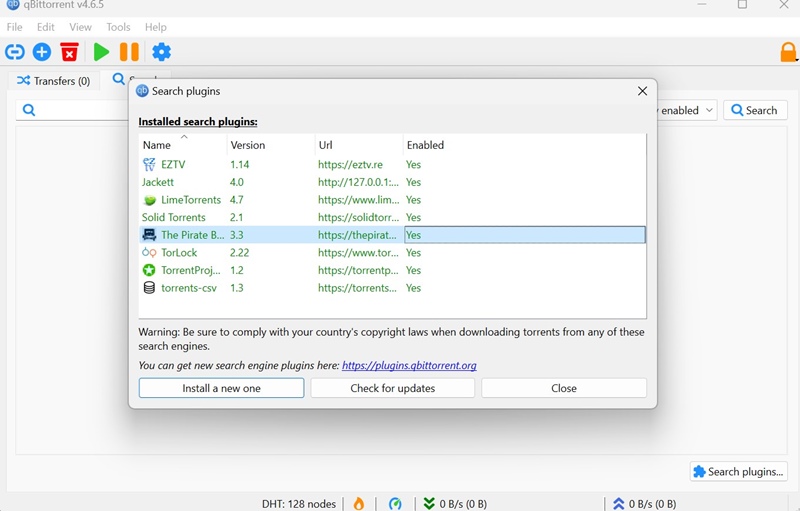Select the Jackett plugin row
The height and width of the screenshot is (511, 800).
(x=392, y=182)
